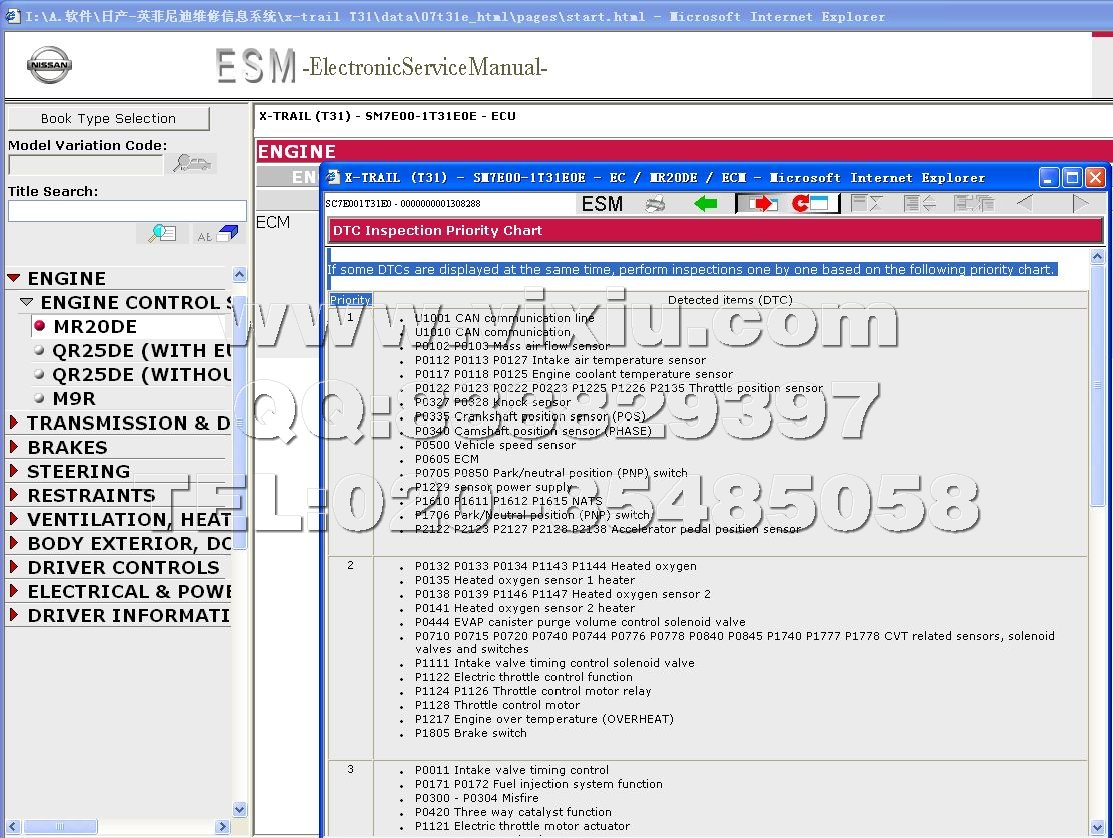Click the Title Search input field
This screenshot has width=1113, height=838.
coord(127,211)
